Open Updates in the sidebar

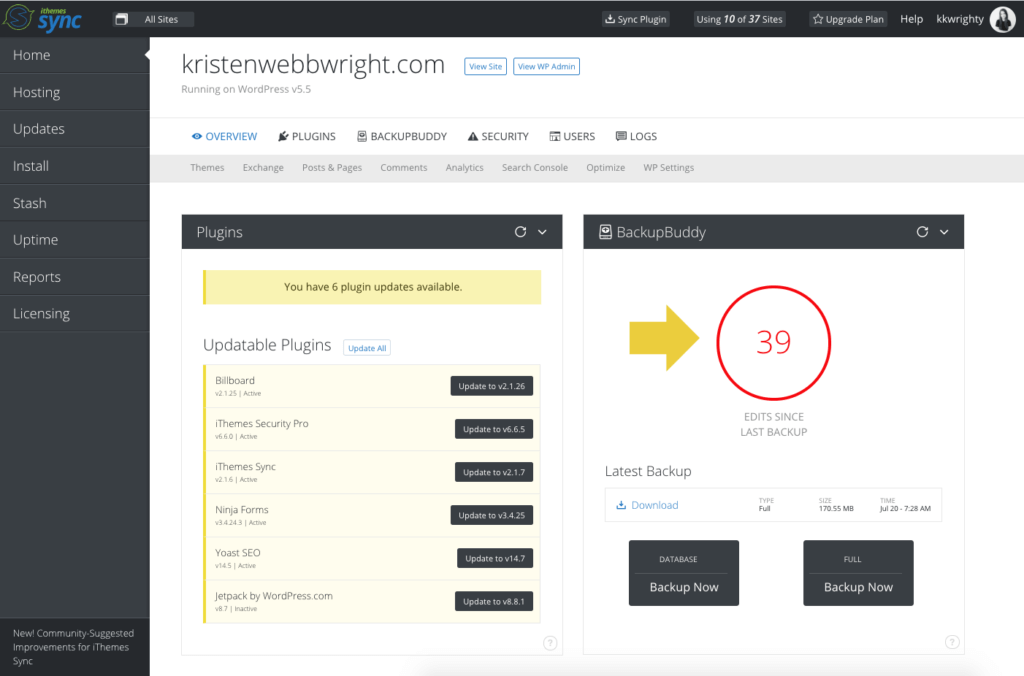point(74,129)
